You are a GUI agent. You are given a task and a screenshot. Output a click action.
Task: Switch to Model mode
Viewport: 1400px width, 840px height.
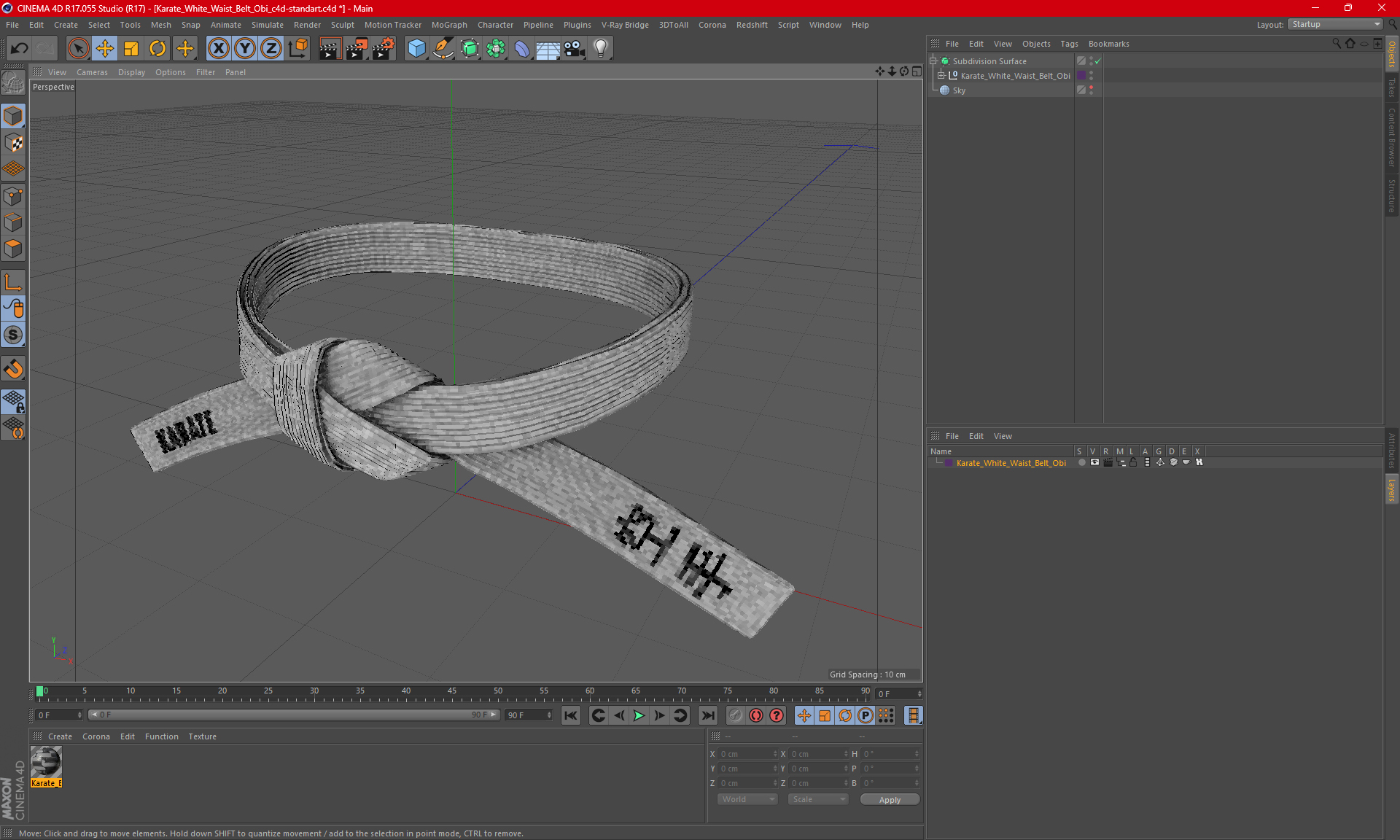[13, 117]
